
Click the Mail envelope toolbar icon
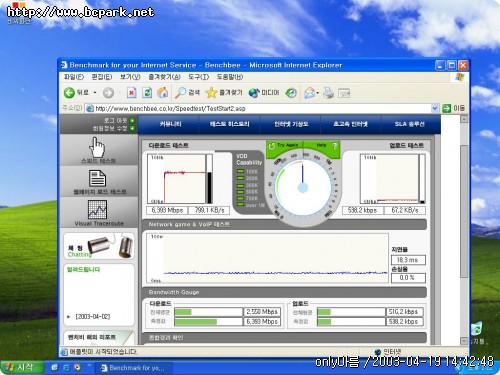tap(309, 93)
